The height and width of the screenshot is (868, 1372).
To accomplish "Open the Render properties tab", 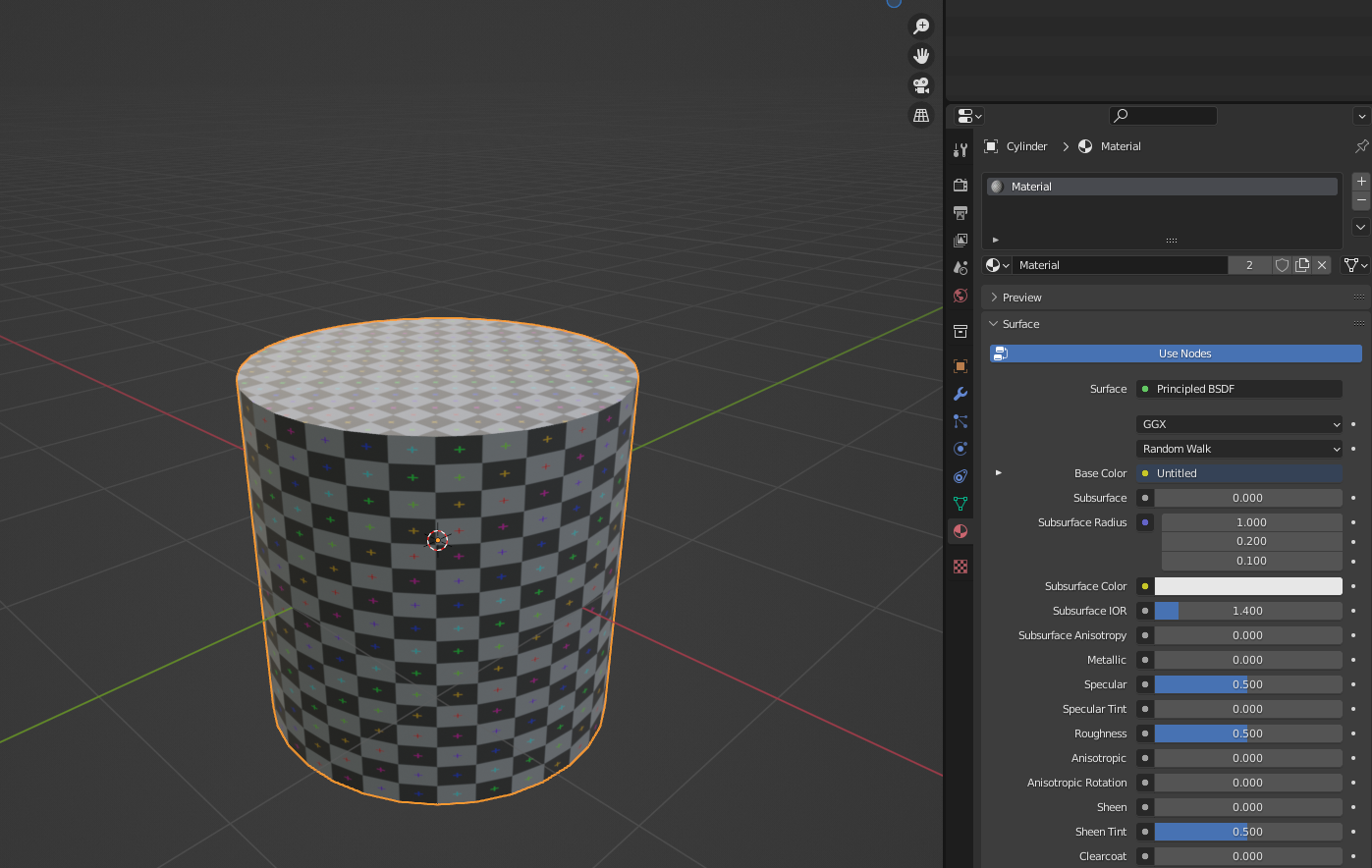I will point(960,186).
